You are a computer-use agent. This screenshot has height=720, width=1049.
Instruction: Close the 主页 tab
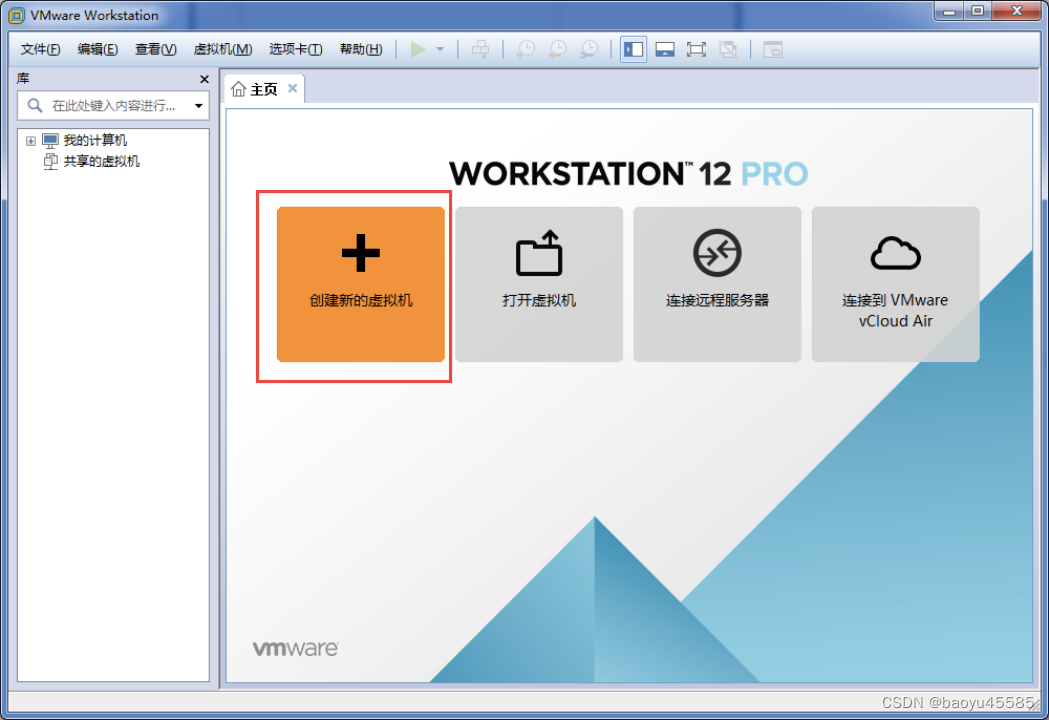tap(292, 88)
